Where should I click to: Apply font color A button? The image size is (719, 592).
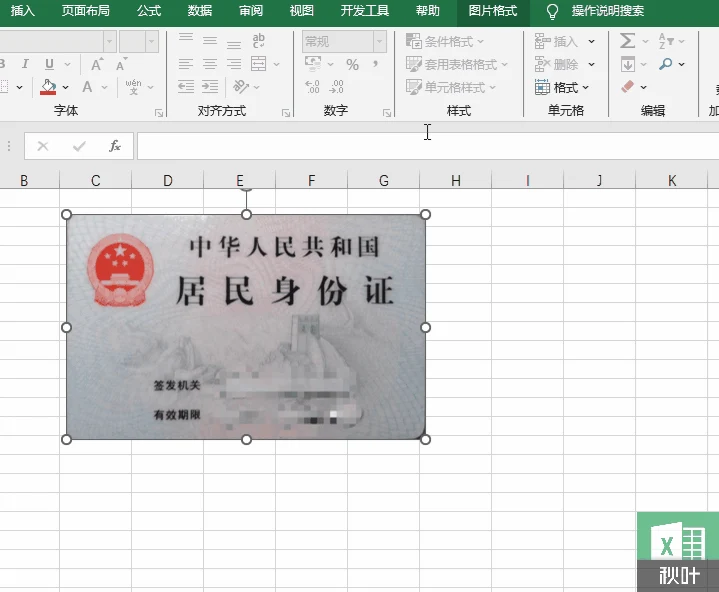click(87, 87)
